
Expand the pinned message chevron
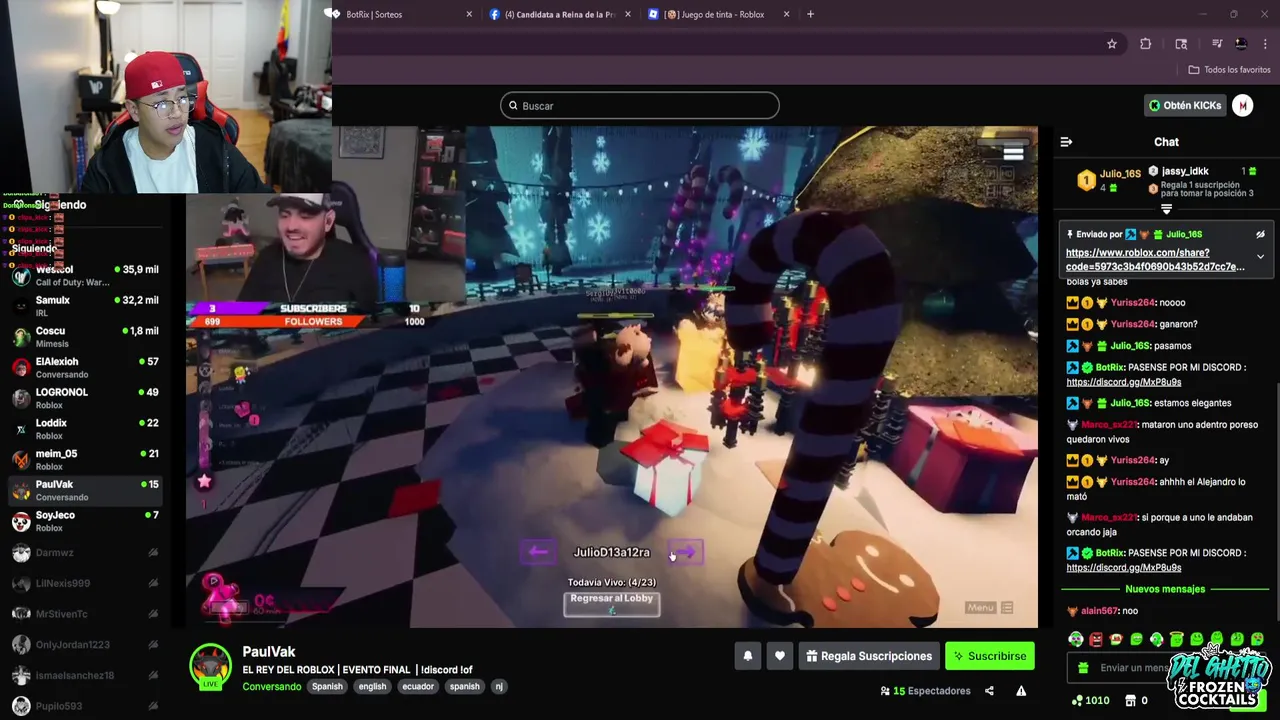tap(1260, 257)
